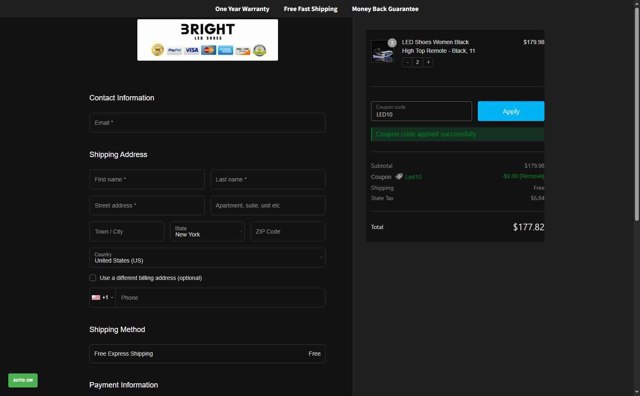This screenshot has height=396, width=640.
Task: Remove the applied Led10 coupon
Action: [531, 176]
